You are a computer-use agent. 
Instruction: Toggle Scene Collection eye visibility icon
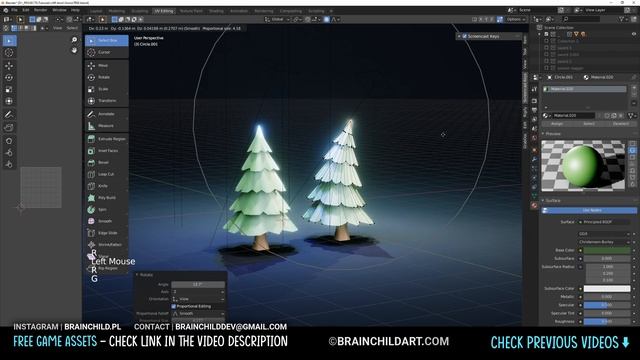634,34
